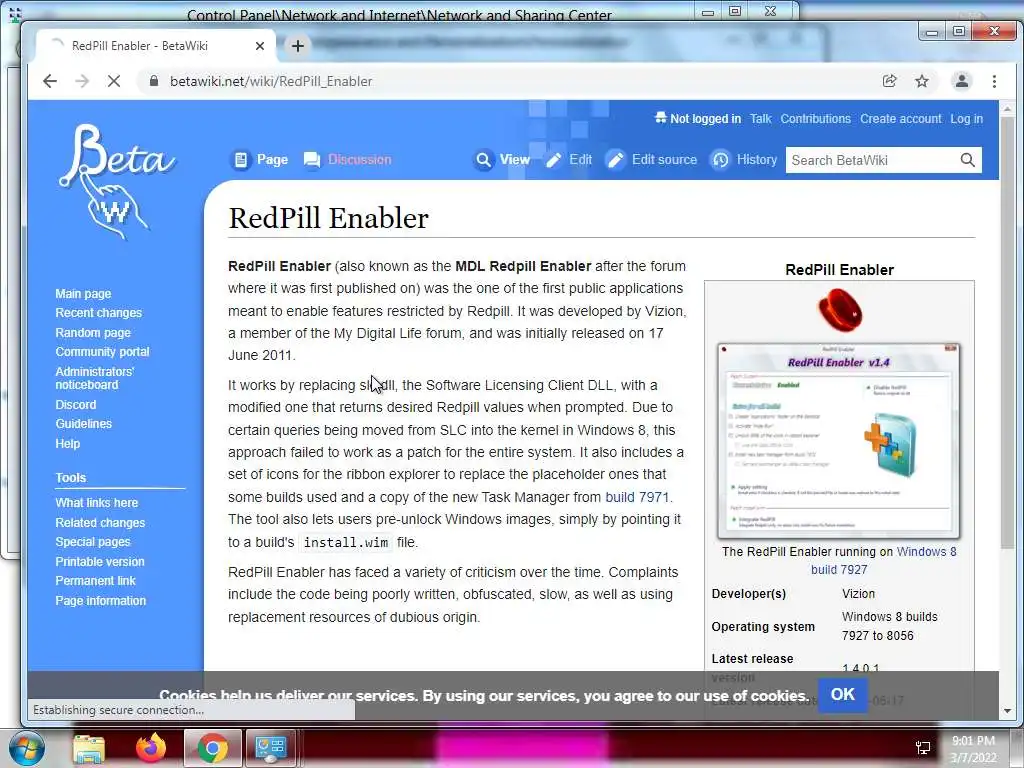Open the Page tab
This screenshot has width=1024, height=768.
(261, 159)
